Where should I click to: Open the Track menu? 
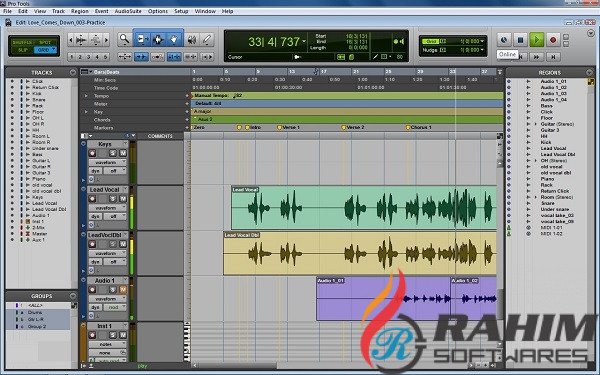(58, 11)
